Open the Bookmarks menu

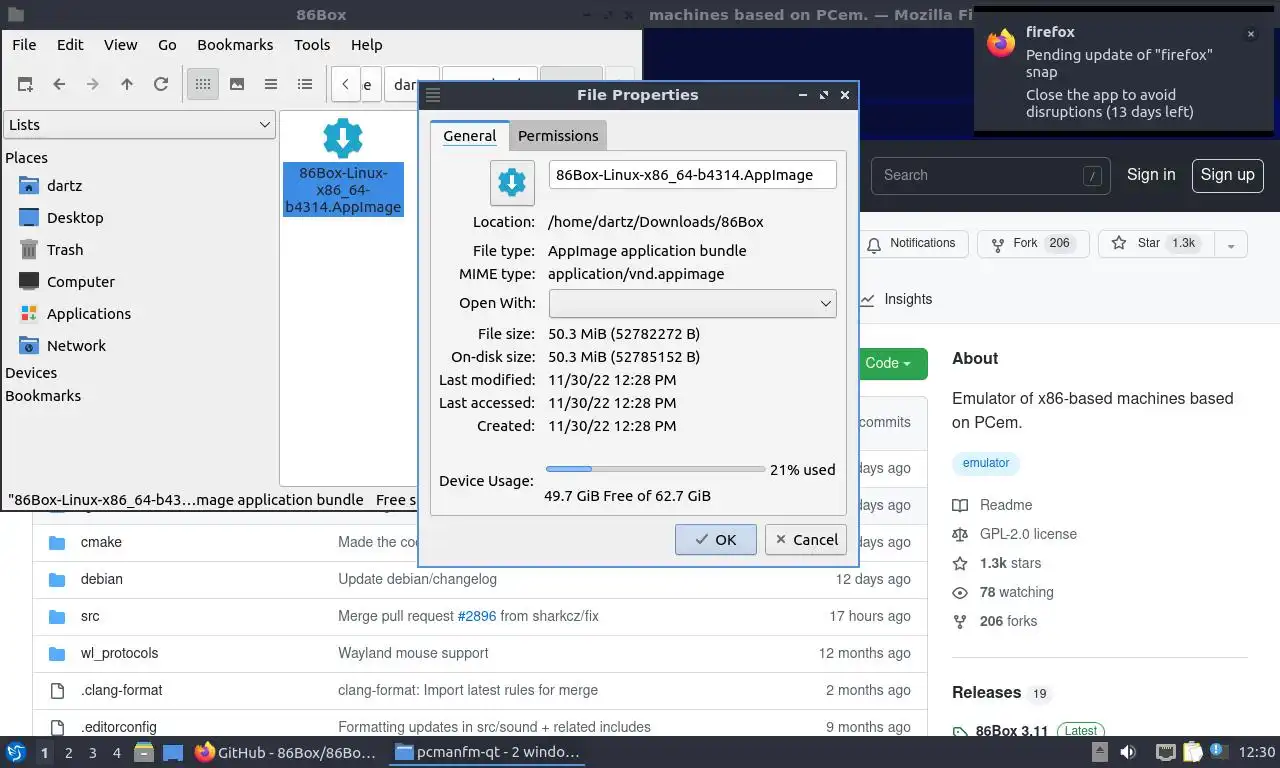(x=235, y=44)
